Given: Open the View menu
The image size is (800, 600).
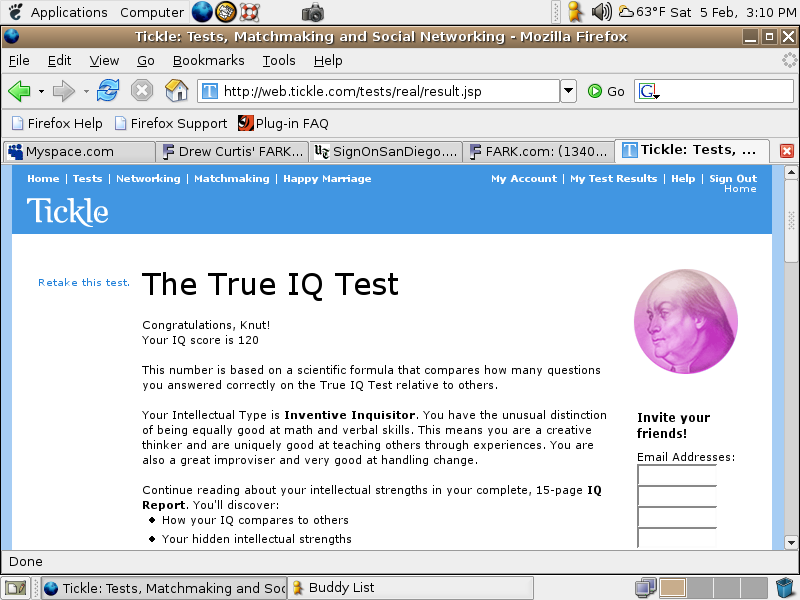Looking at the screenshot, I should click(x=104, y=61).
